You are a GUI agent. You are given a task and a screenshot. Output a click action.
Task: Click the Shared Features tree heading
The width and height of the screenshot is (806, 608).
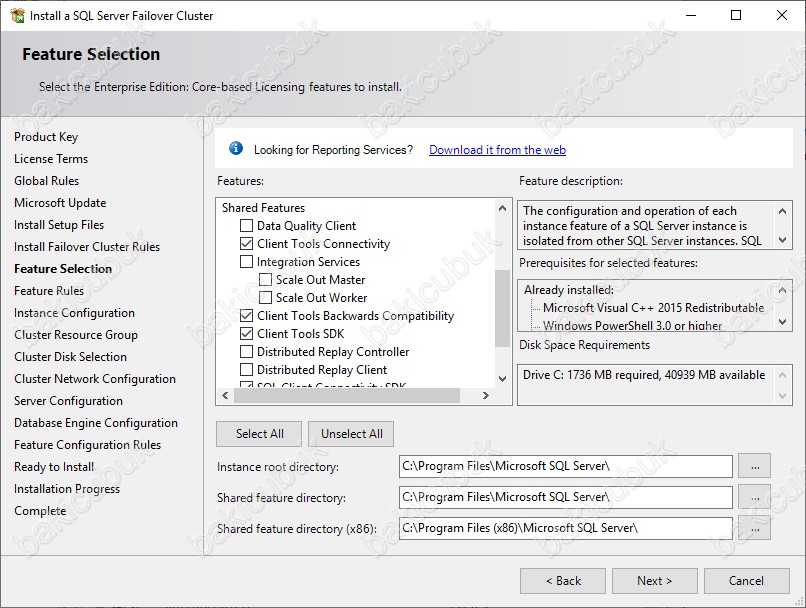[x=263, y=208]
